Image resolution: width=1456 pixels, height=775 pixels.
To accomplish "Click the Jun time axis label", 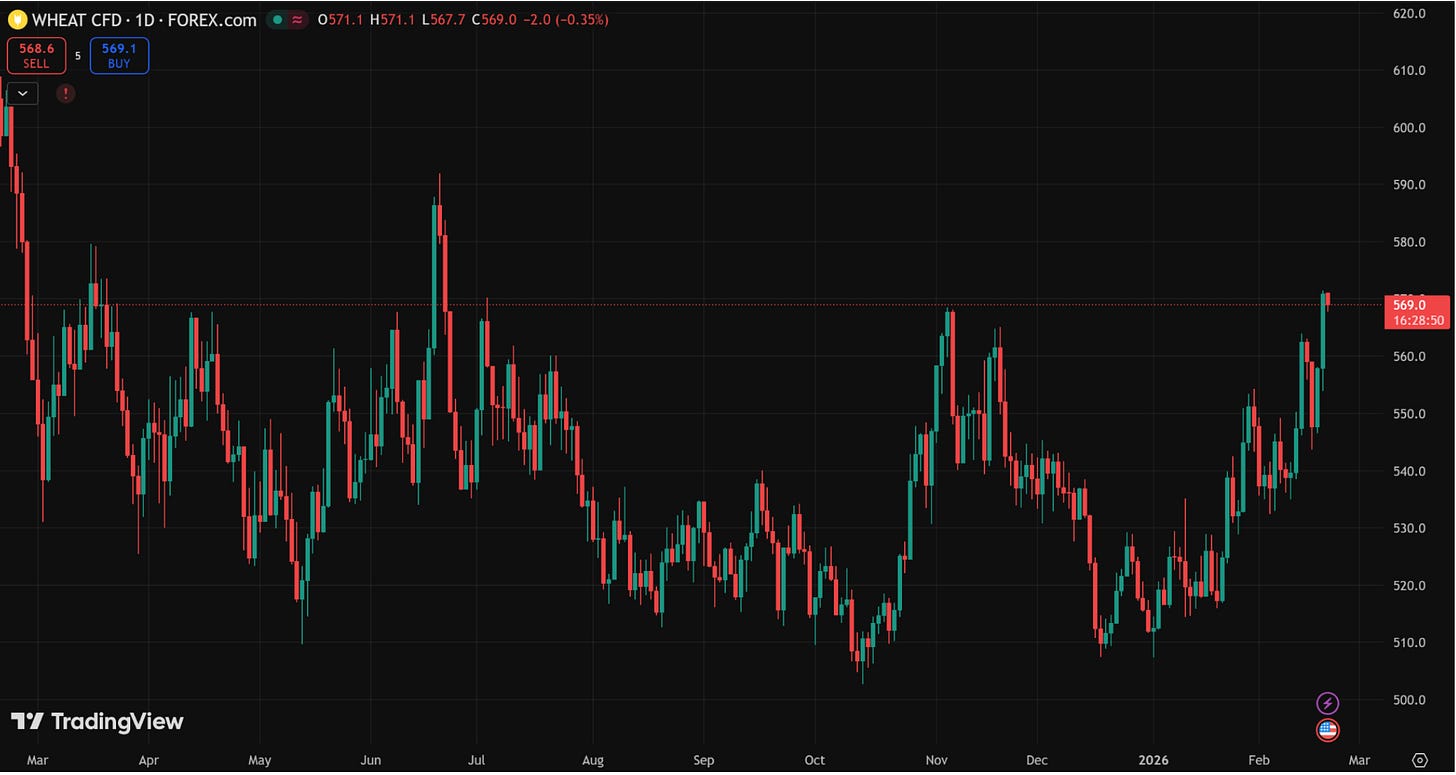I will 370,760.
